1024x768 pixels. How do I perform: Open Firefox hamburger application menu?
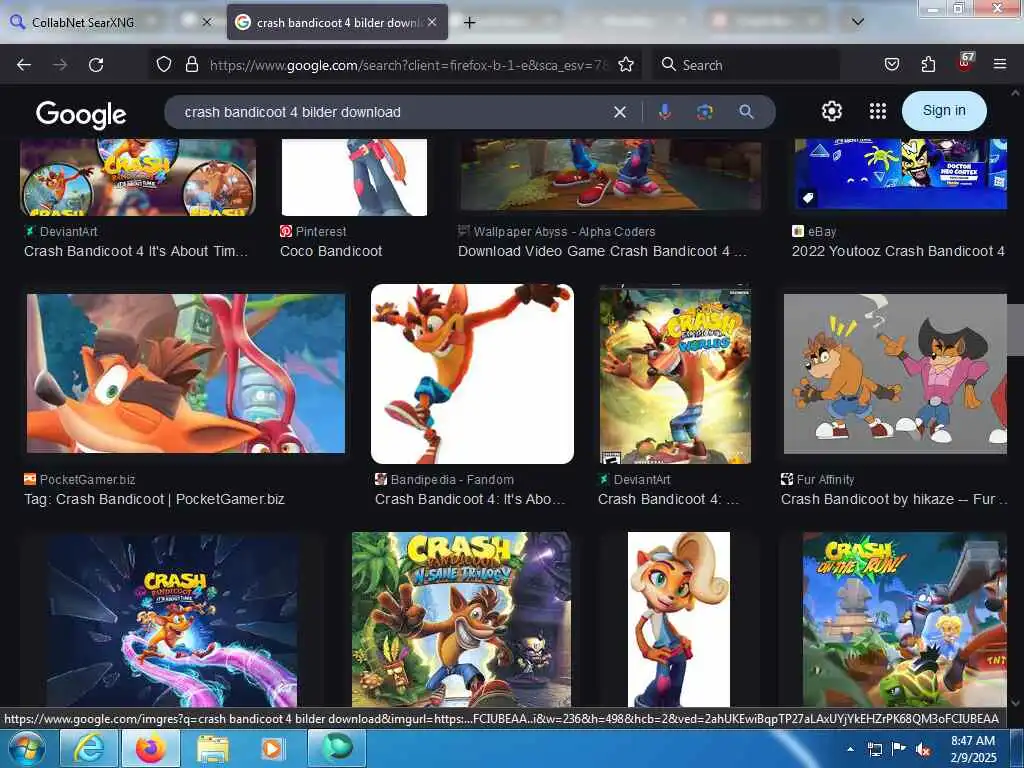coord(999,64)
